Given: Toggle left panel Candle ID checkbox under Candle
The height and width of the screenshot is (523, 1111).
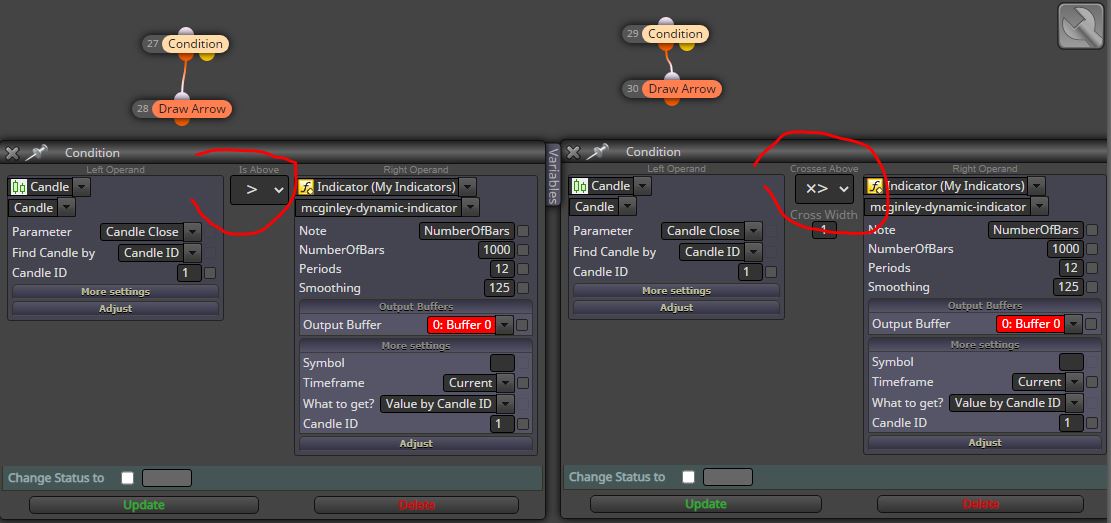Looking at the screenshot, I should 210,273.
